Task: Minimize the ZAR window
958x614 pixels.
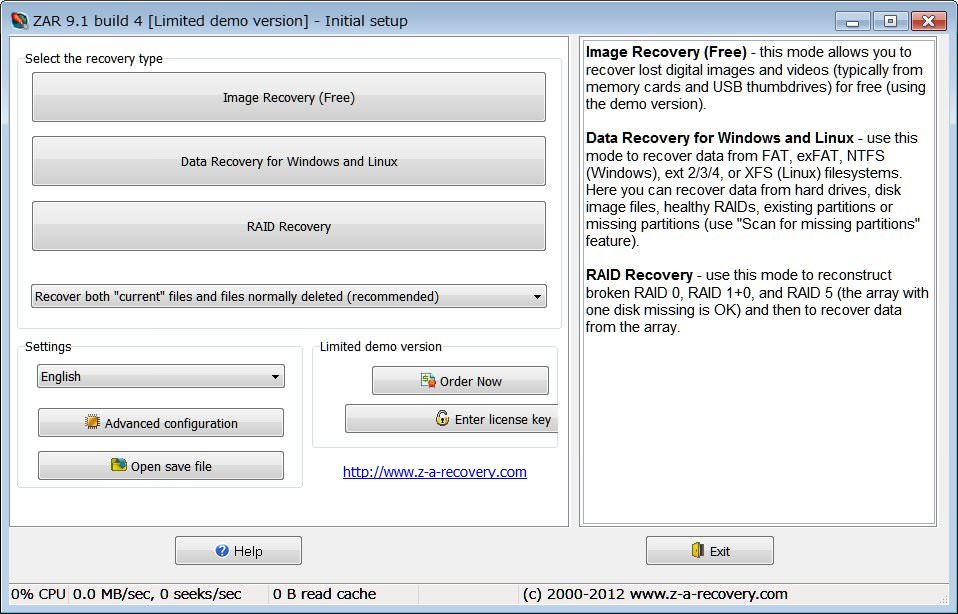Action: point(853,21)
